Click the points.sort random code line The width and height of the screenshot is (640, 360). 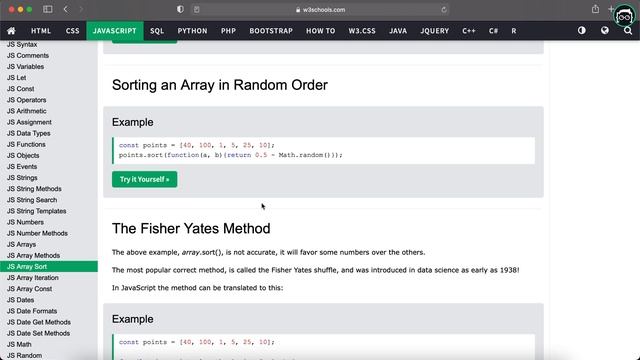click(x=231, y=155)
